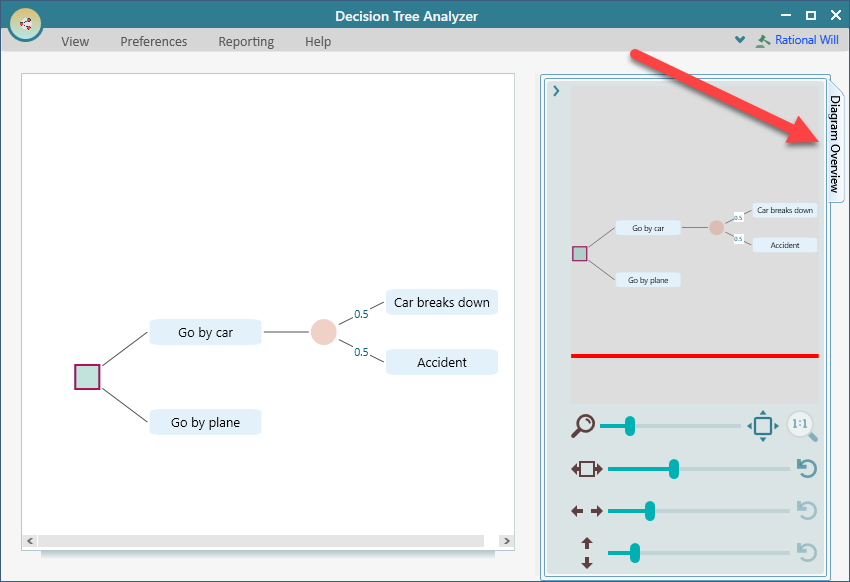The height and width of the screenshot is (582, 850).
Task: Expand the chance node after Go by car
Action: pos(323,331)
